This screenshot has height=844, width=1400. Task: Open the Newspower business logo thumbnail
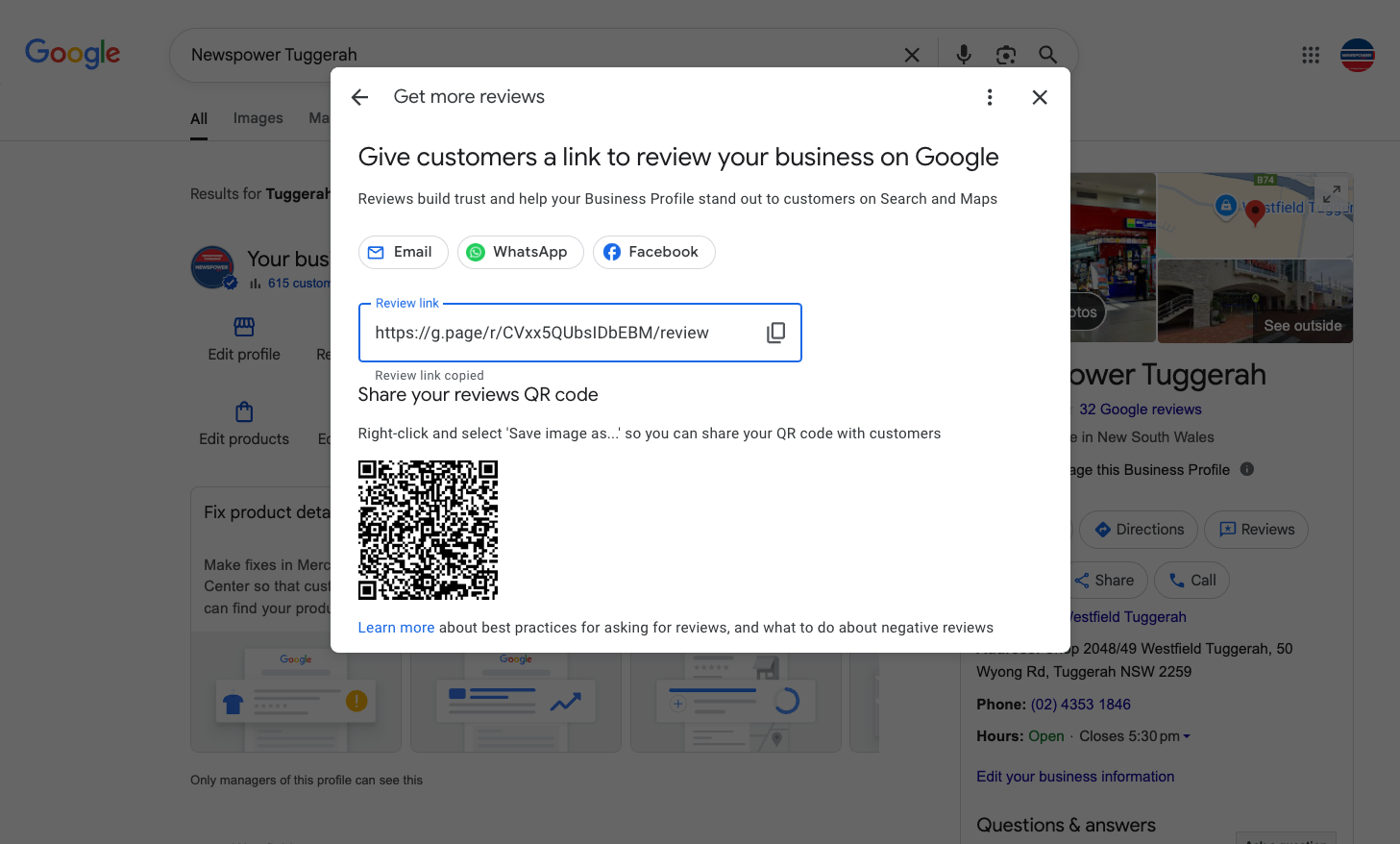point(213,267)
